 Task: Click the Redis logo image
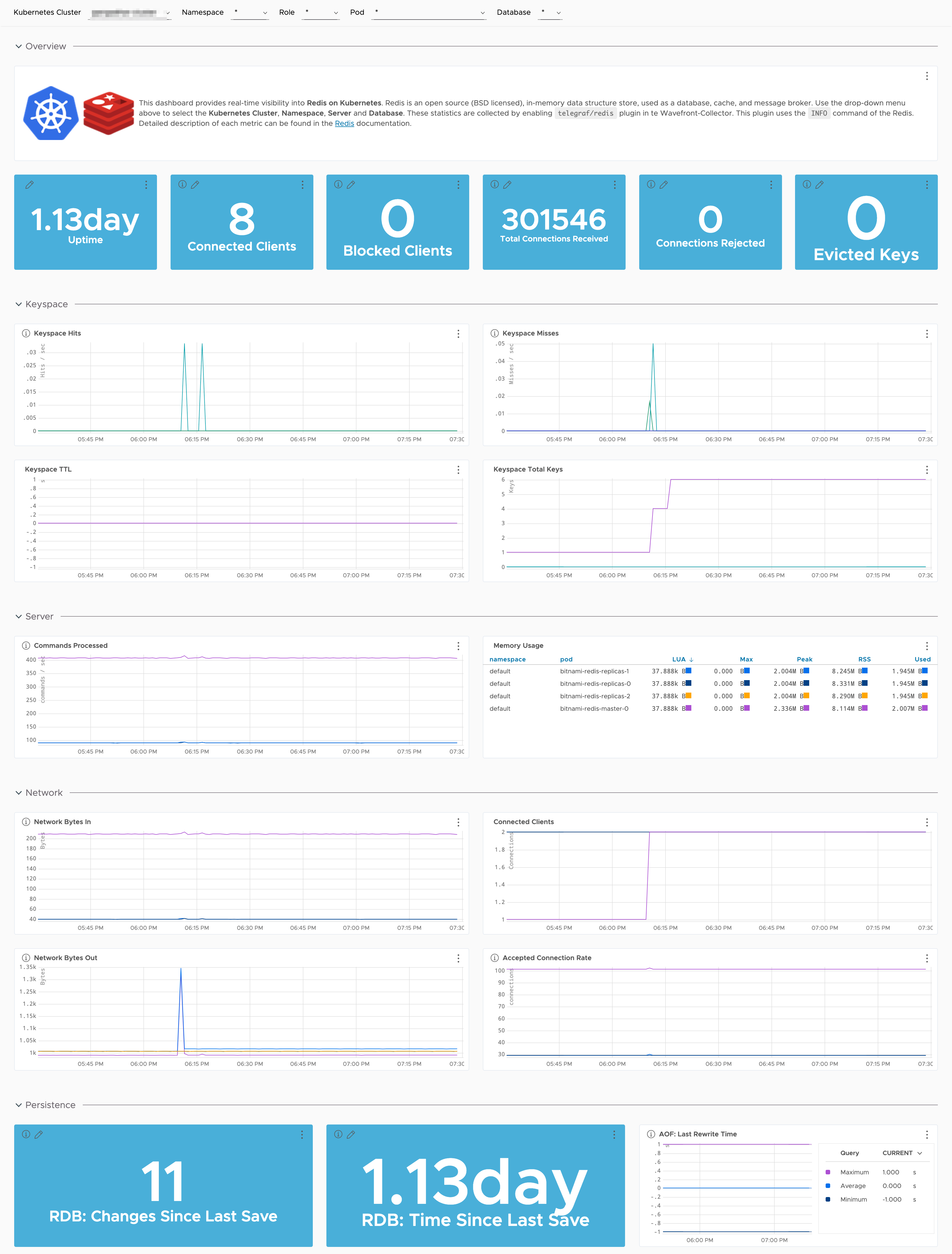coord(109,113)
